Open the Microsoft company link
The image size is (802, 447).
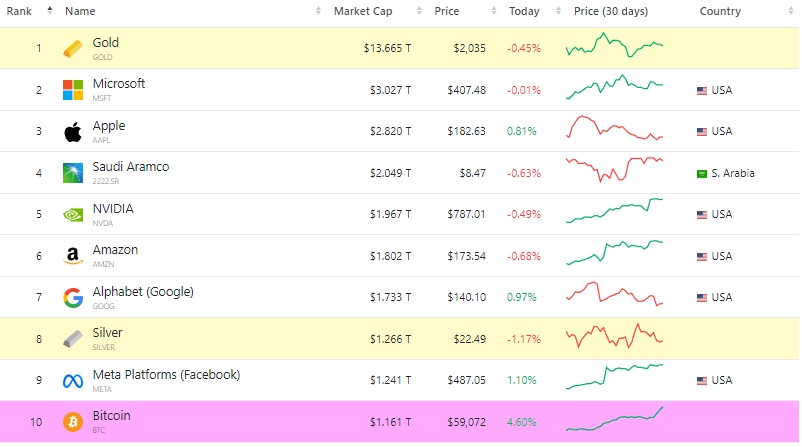119,83
